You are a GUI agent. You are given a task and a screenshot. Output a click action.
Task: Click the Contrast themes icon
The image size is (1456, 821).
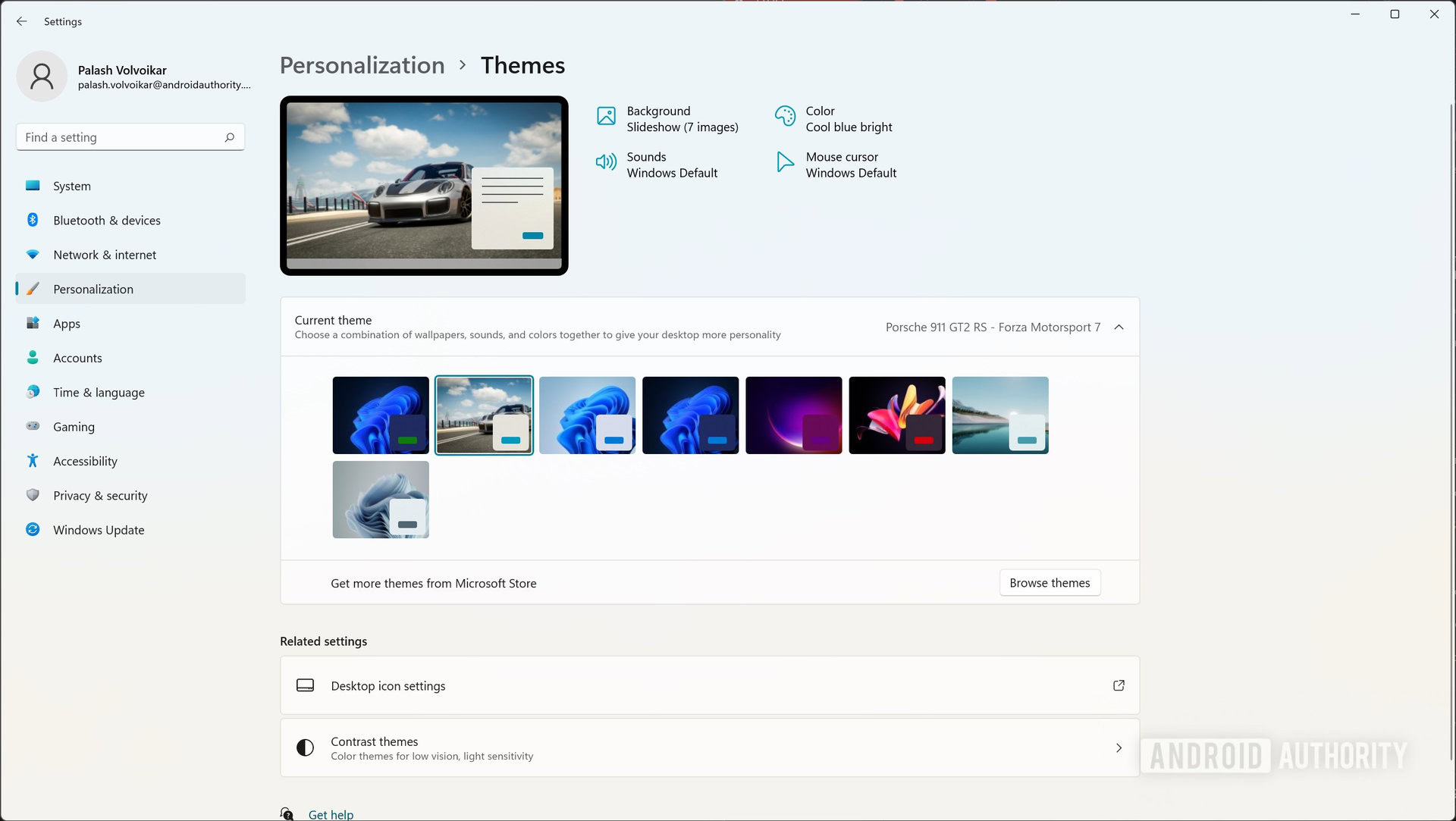(x=305, y=747)
